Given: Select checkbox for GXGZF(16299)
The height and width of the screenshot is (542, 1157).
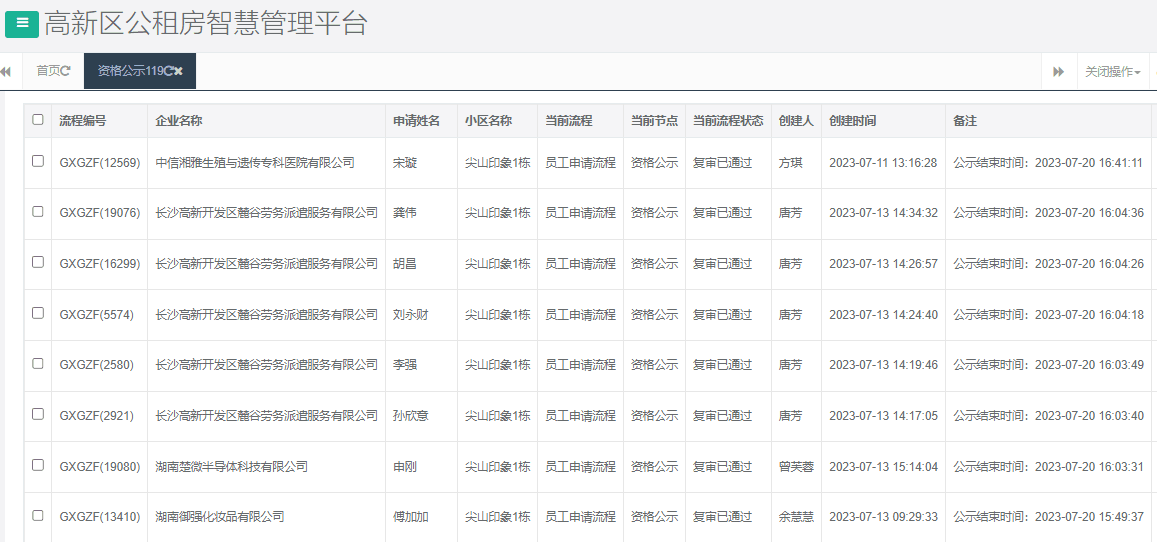Looking at the screenshot, I should [38, 263].
